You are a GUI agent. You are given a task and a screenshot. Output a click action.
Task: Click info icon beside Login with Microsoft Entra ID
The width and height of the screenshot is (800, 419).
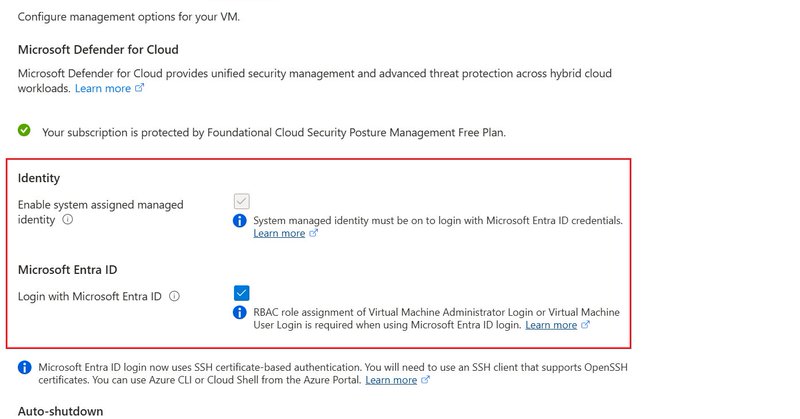click(x=174, y=296)
